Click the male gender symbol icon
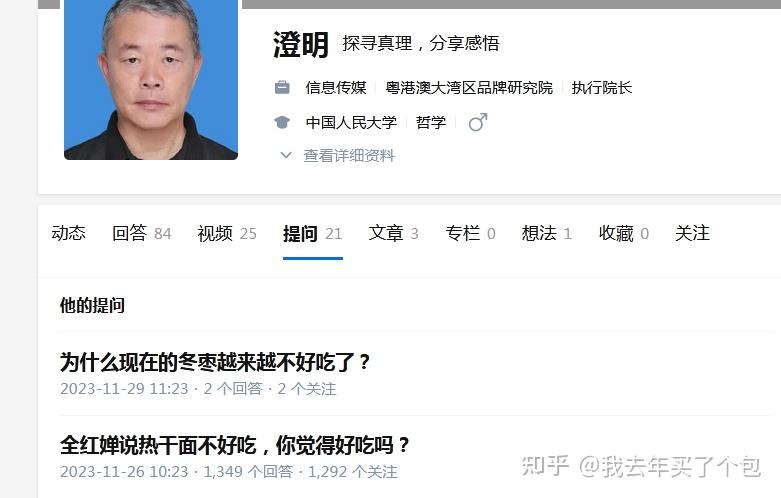The height and width of the screenshot is (498, 781). (478, 122)
